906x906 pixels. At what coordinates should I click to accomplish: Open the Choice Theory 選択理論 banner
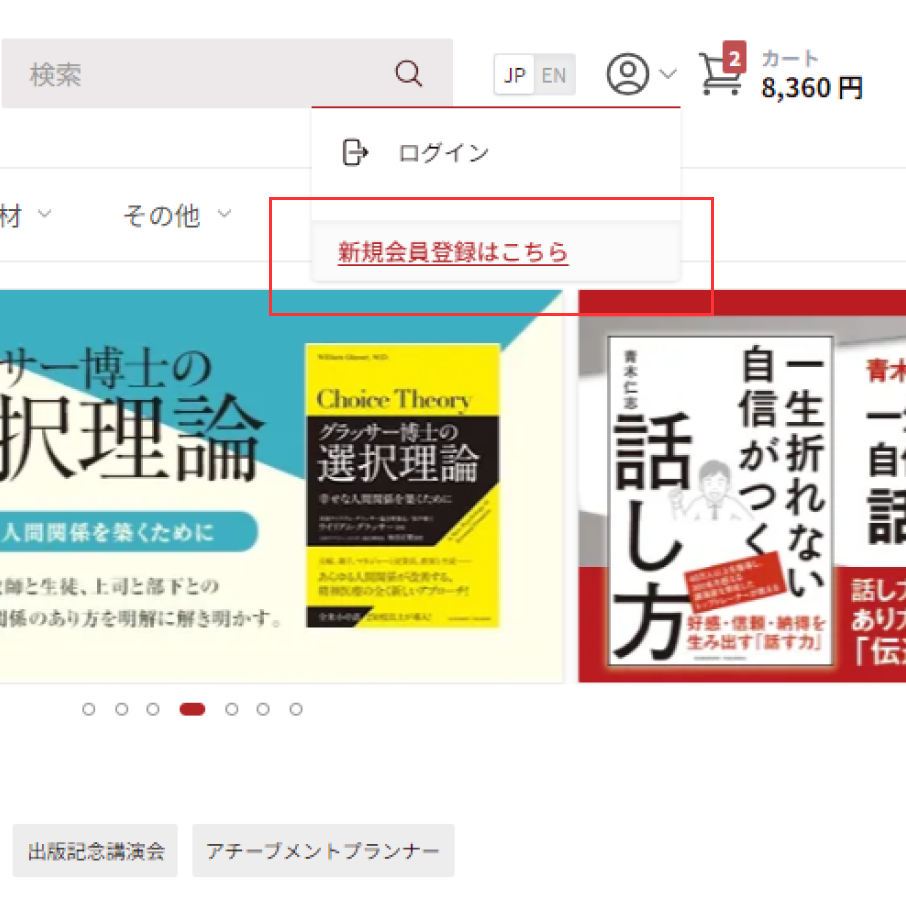point(281,487)
